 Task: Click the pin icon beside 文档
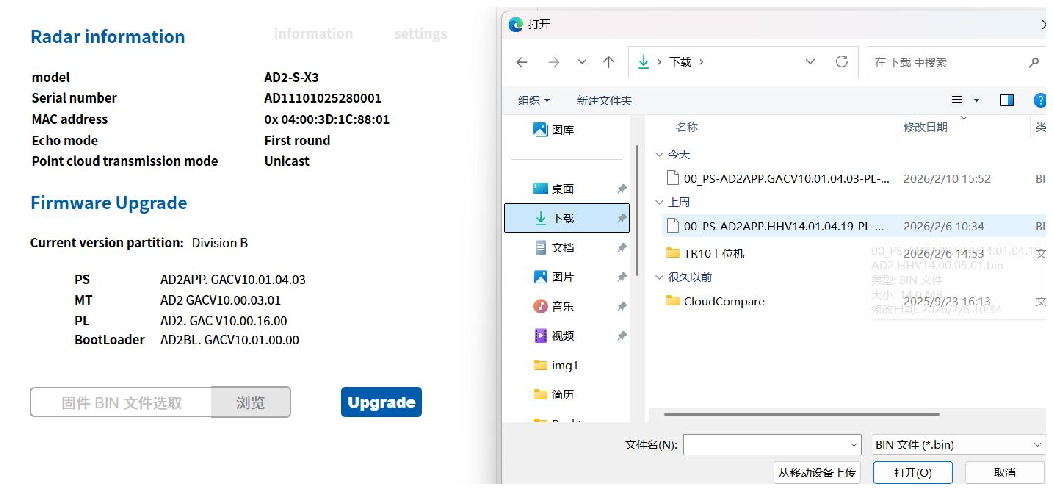pos(622,248)
